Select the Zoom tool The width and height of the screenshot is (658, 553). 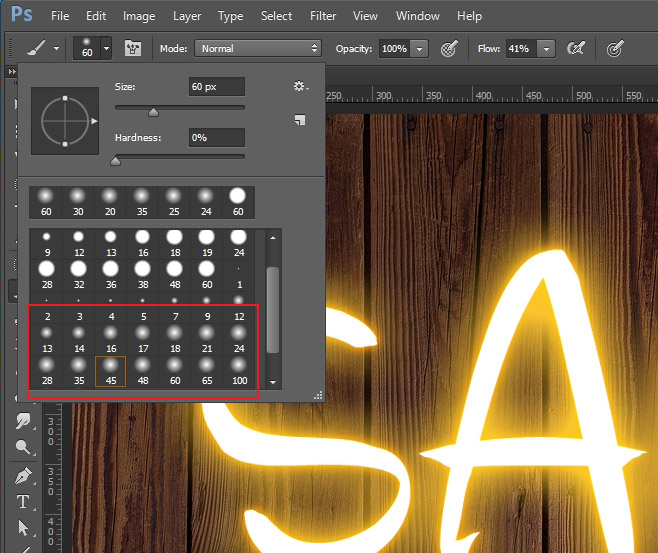coord(24,448)
